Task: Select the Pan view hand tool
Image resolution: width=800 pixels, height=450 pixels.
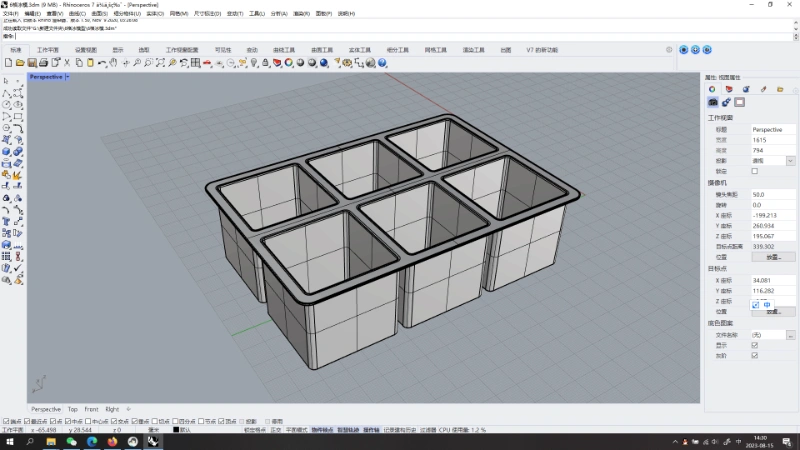Action: [113, 62]
